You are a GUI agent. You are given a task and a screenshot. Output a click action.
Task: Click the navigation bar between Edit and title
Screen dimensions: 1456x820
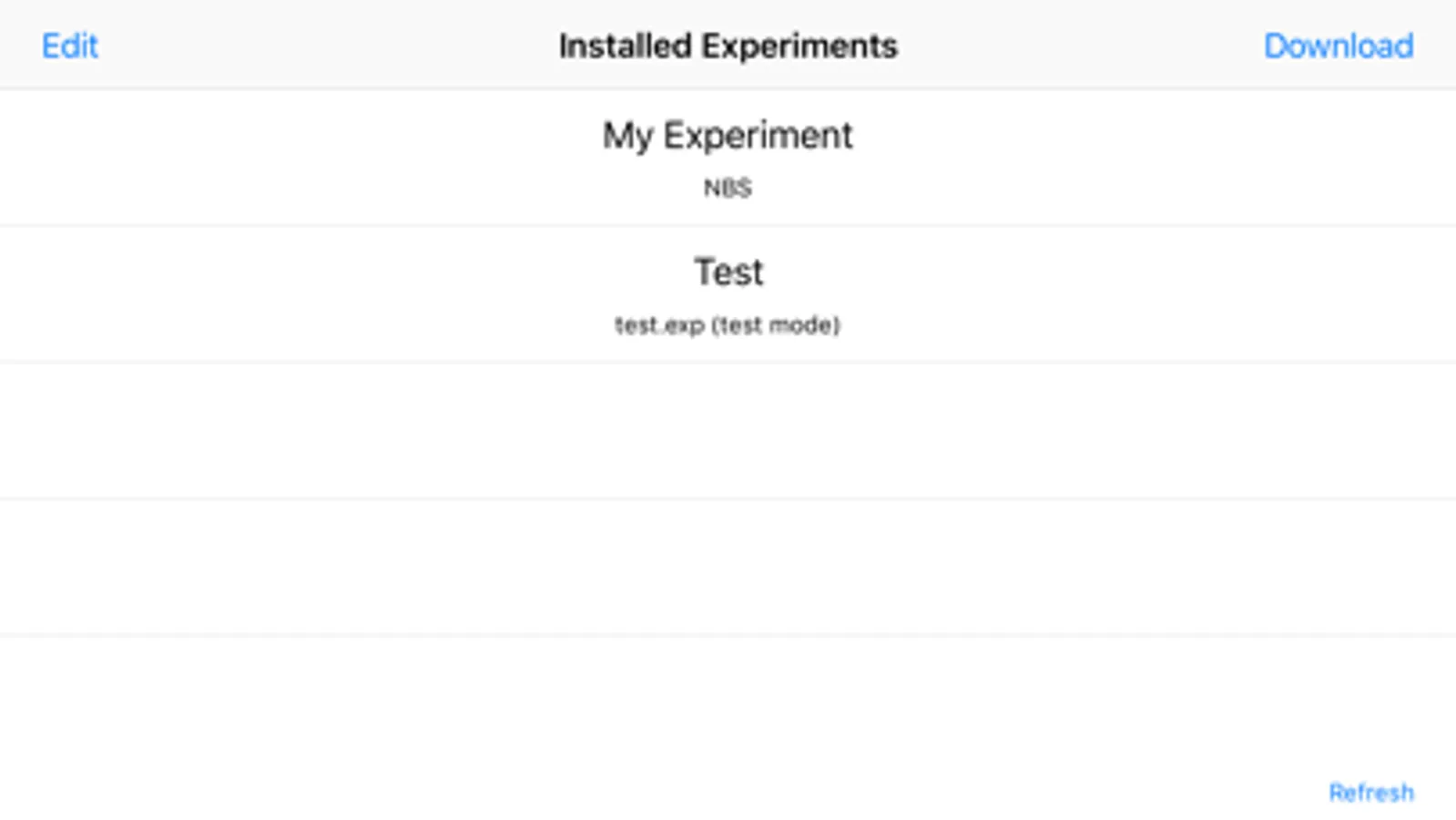coord(319,46)
